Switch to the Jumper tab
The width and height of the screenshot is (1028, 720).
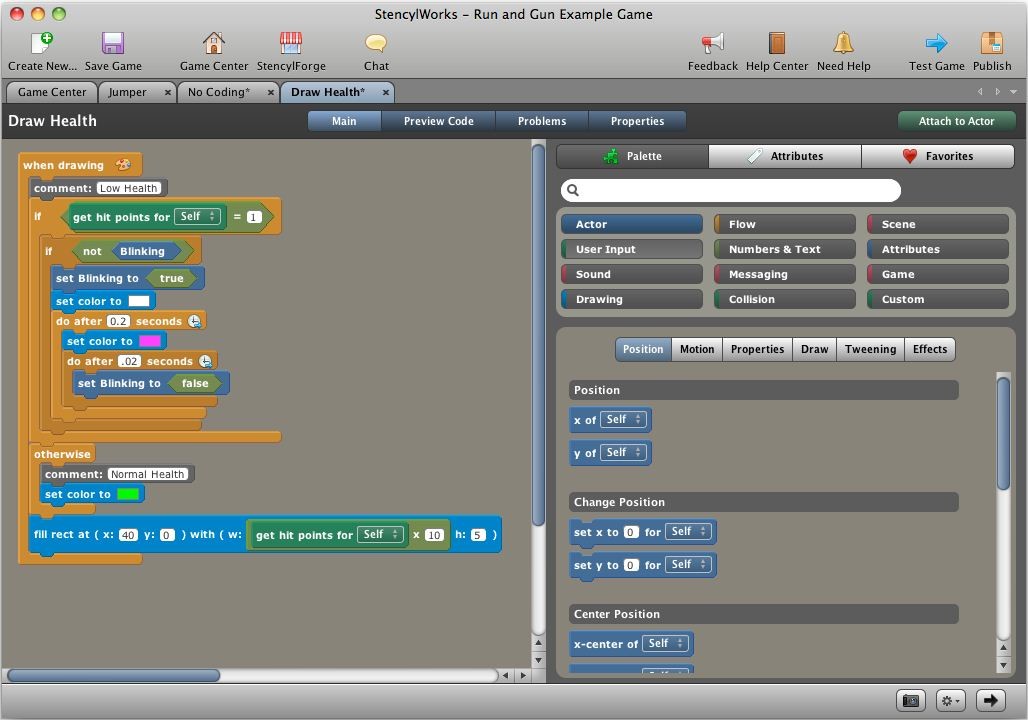[128, 92]
